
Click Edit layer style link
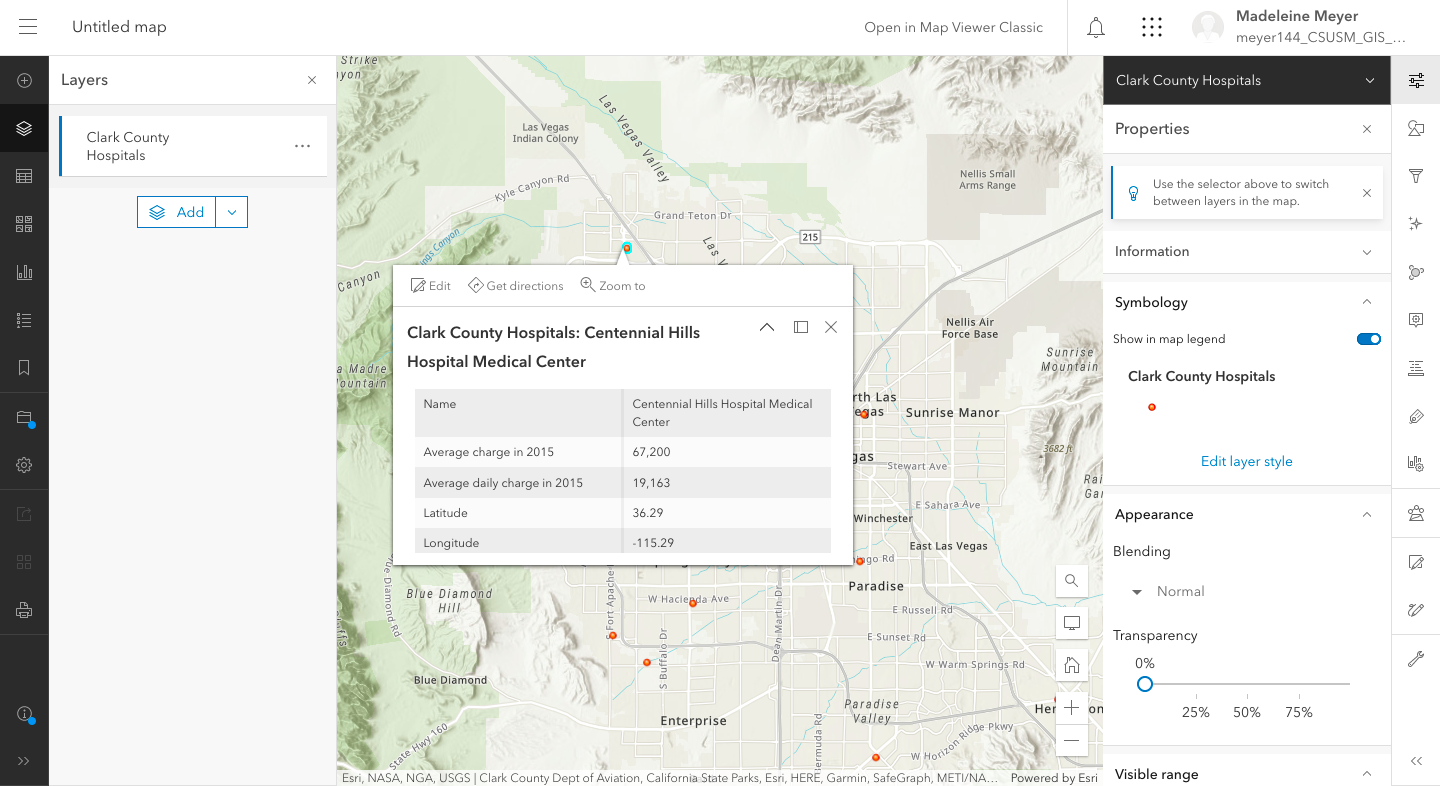1246,461
